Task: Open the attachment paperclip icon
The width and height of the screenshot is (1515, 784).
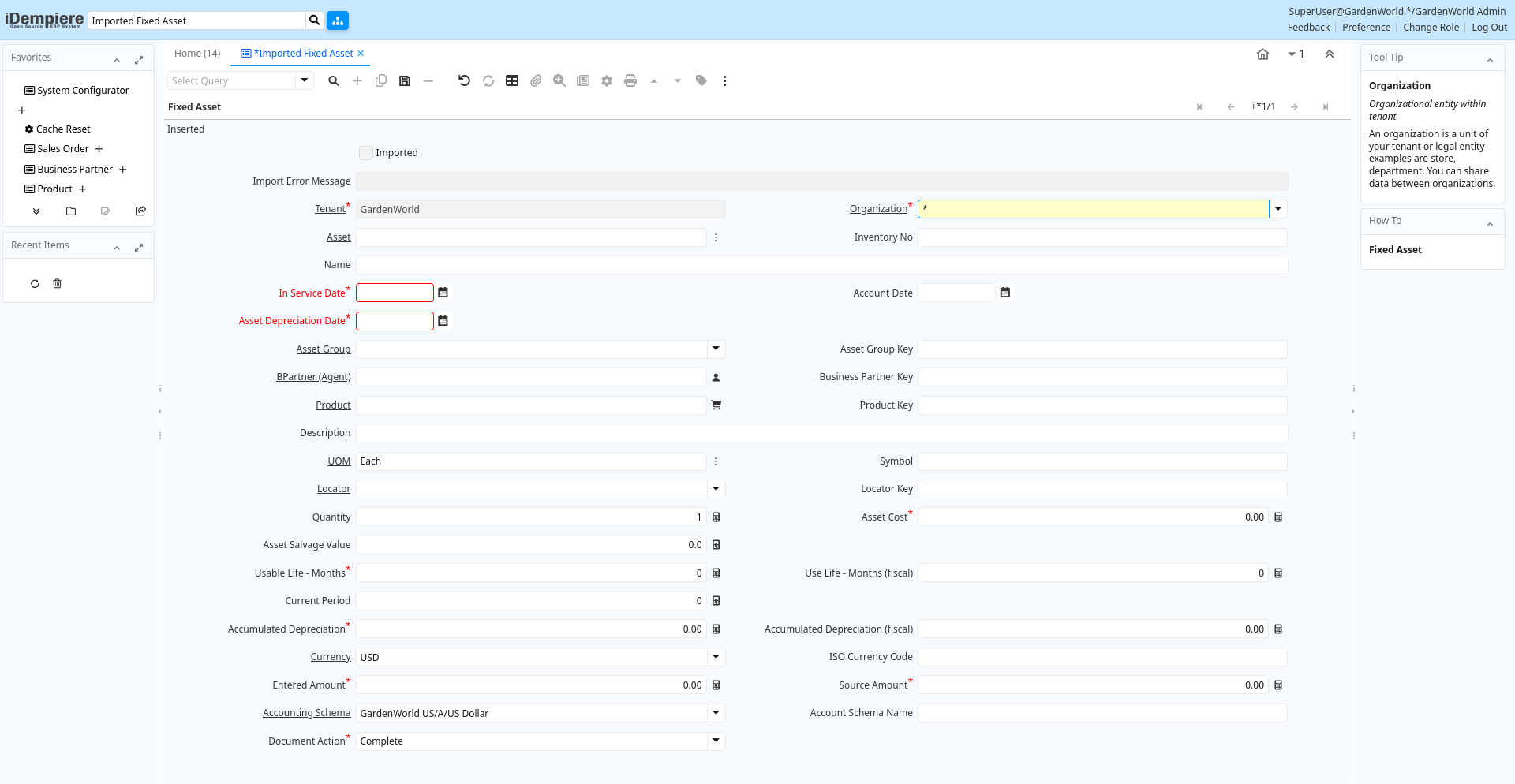Action: pyautogui.click(x=536, y=80)
